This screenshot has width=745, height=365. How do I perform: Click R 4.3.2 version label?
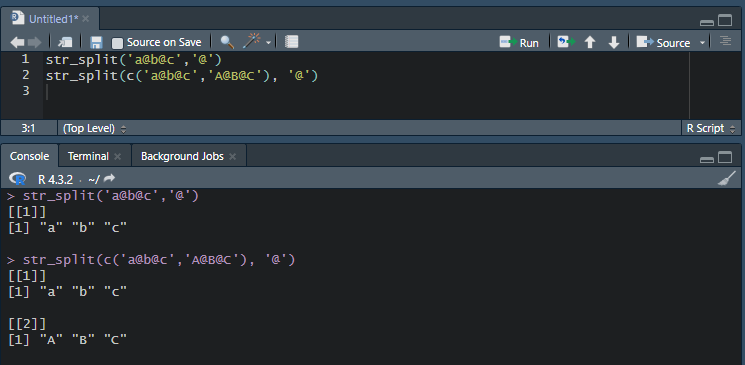tap(56, 180)
